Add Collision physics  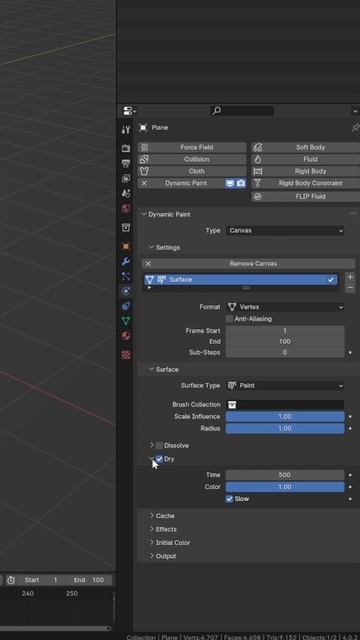(x=192, y=159)
